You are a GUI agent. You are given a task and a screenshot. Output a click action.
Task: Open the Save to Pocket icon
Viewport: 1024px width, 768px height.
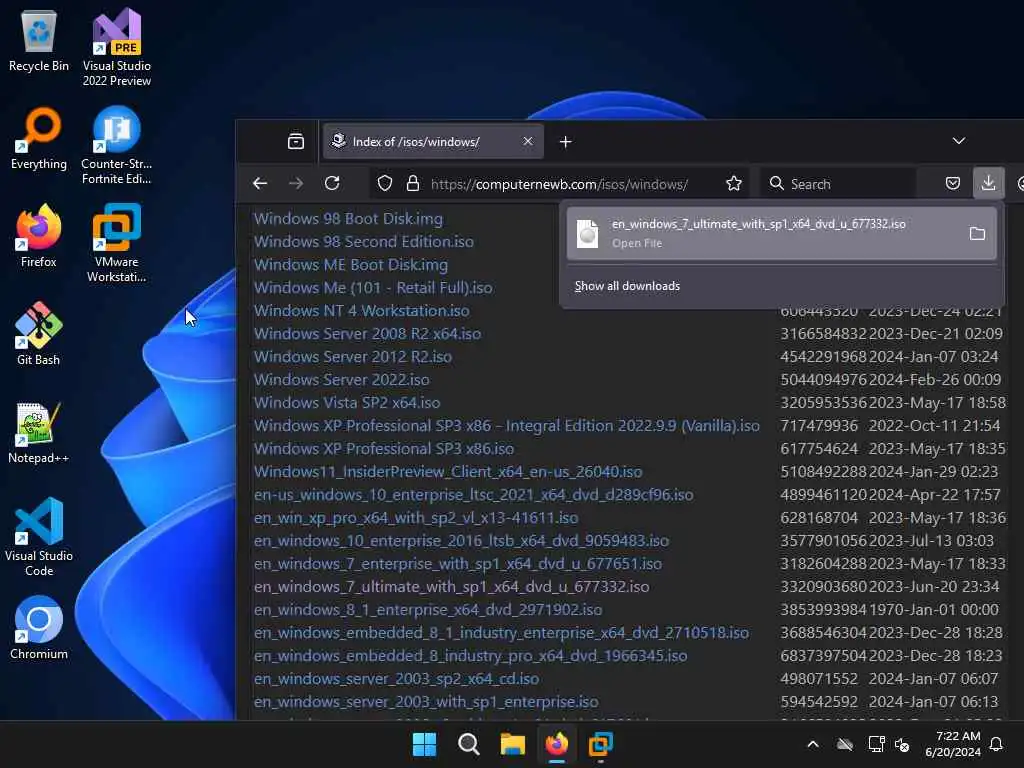pos(953,184)
